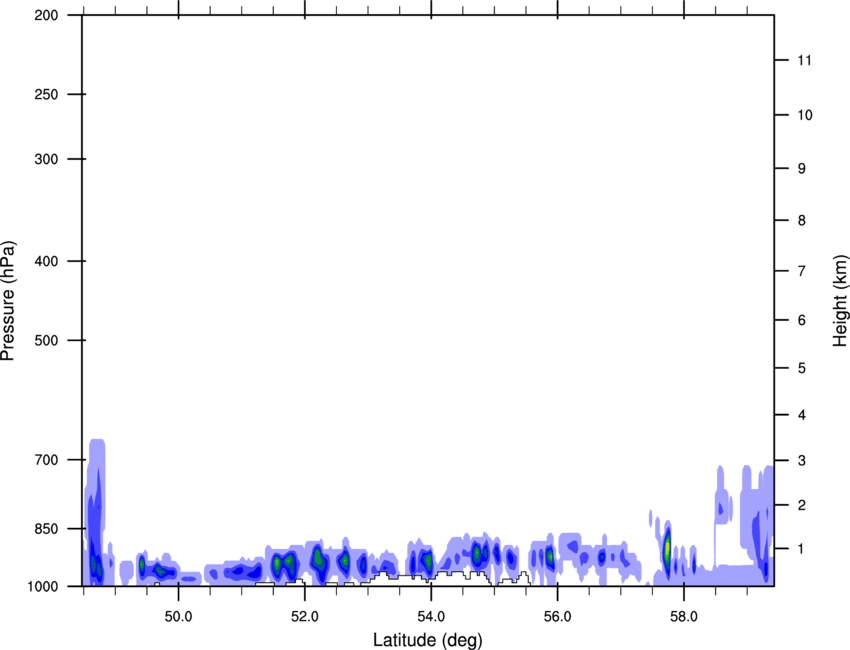Click the 'Latitude (deg)' axis title

pos(427,640)
